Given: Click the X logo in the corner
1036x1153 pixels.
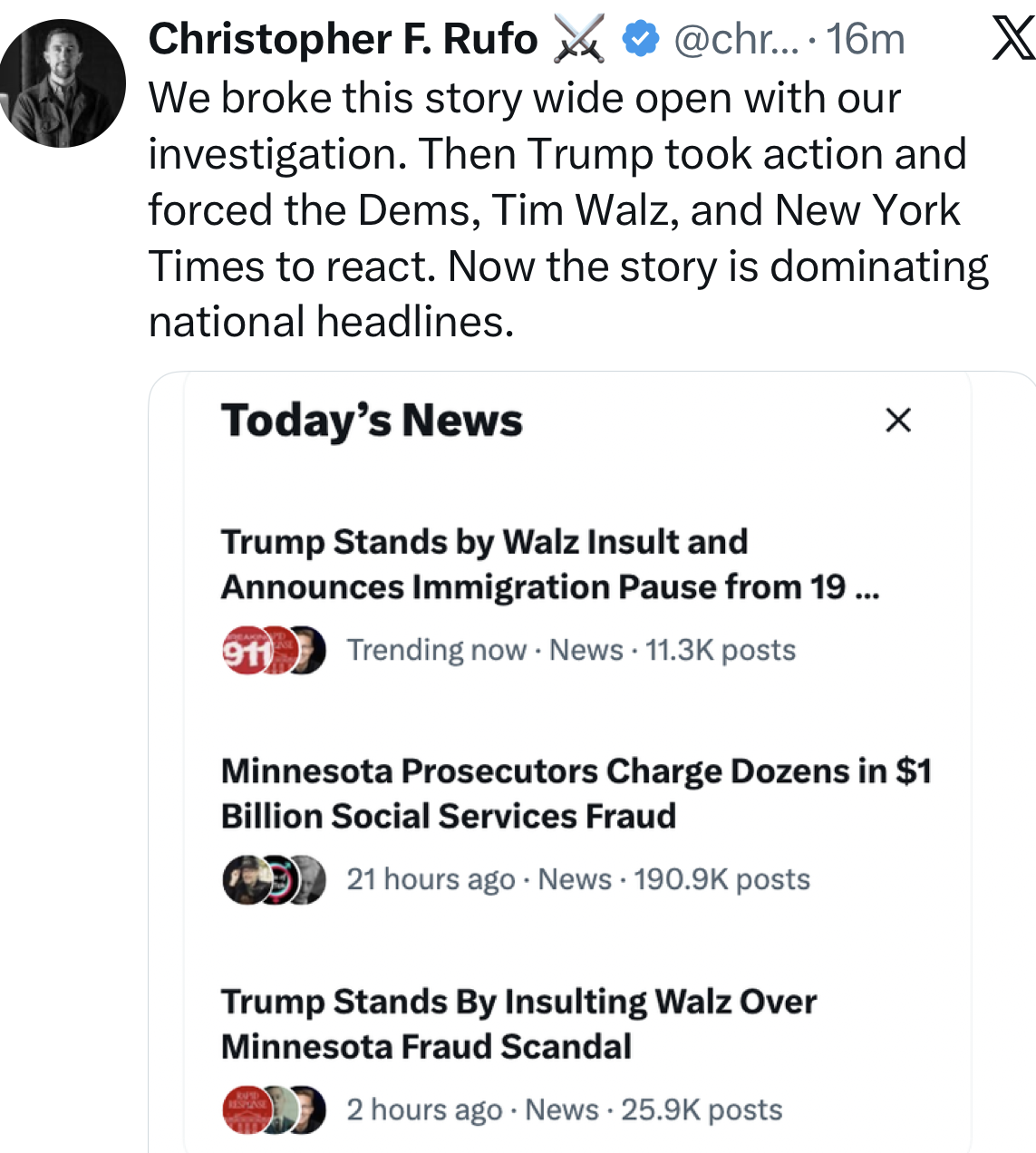Looking at the screenshot, I should (1012, 40).
